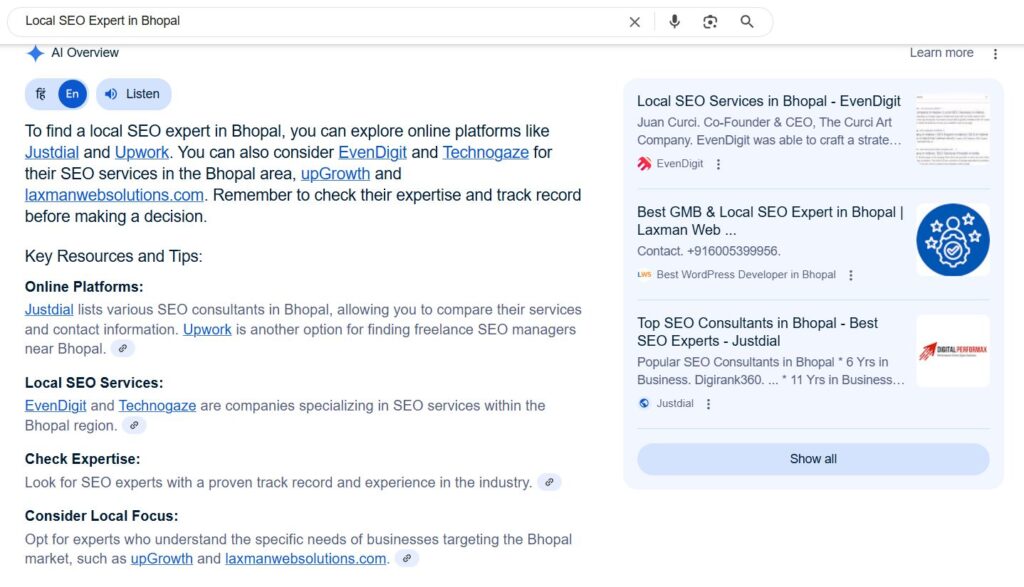Click the 'Check Expertise:' heading
Viewport: 1024px width, 587px height.
tap(82, 459)
